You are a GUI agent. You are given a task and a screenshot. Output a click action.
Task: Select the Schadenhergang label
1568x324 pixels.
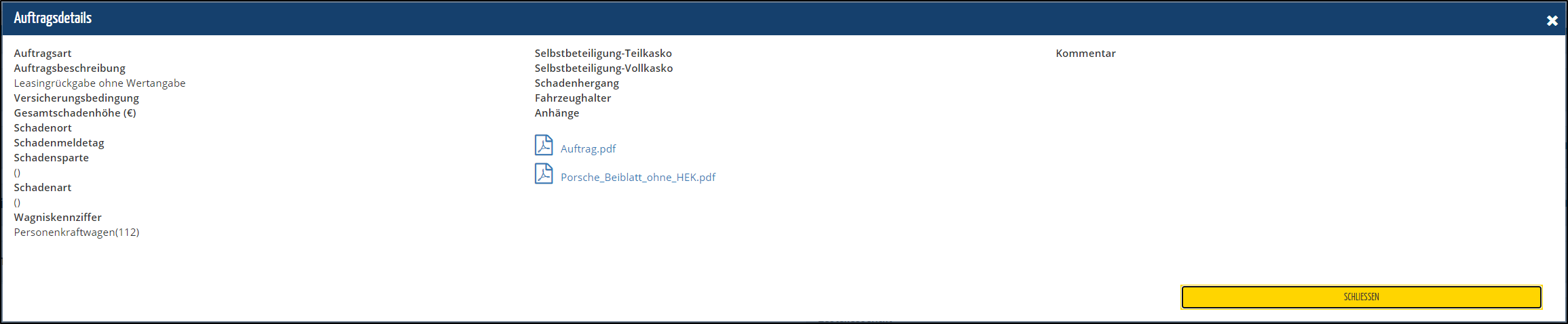point(576,83)
